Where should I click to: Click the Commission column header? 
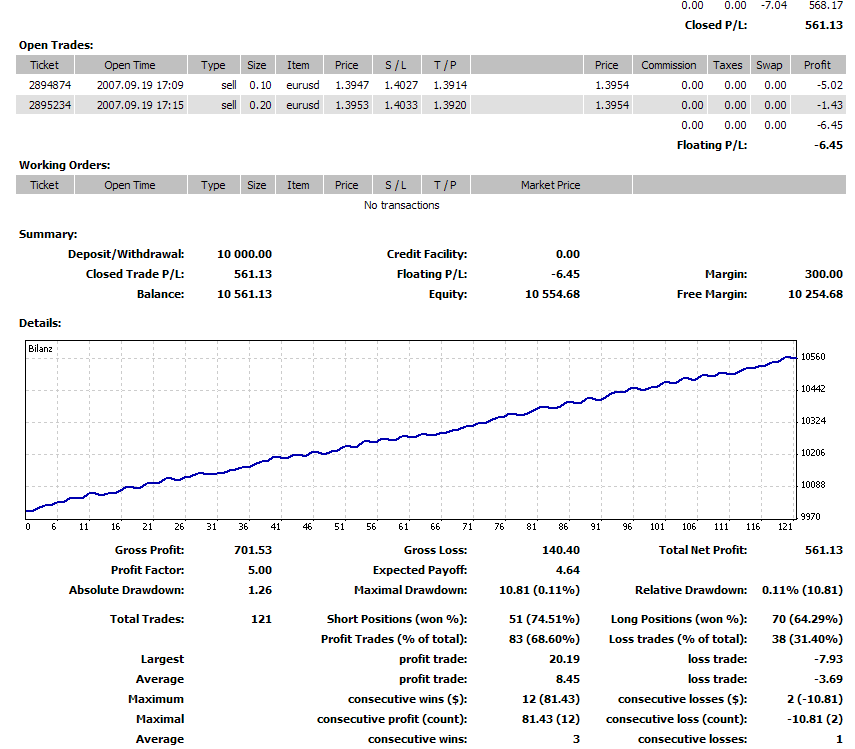click(x=668, y=65)
